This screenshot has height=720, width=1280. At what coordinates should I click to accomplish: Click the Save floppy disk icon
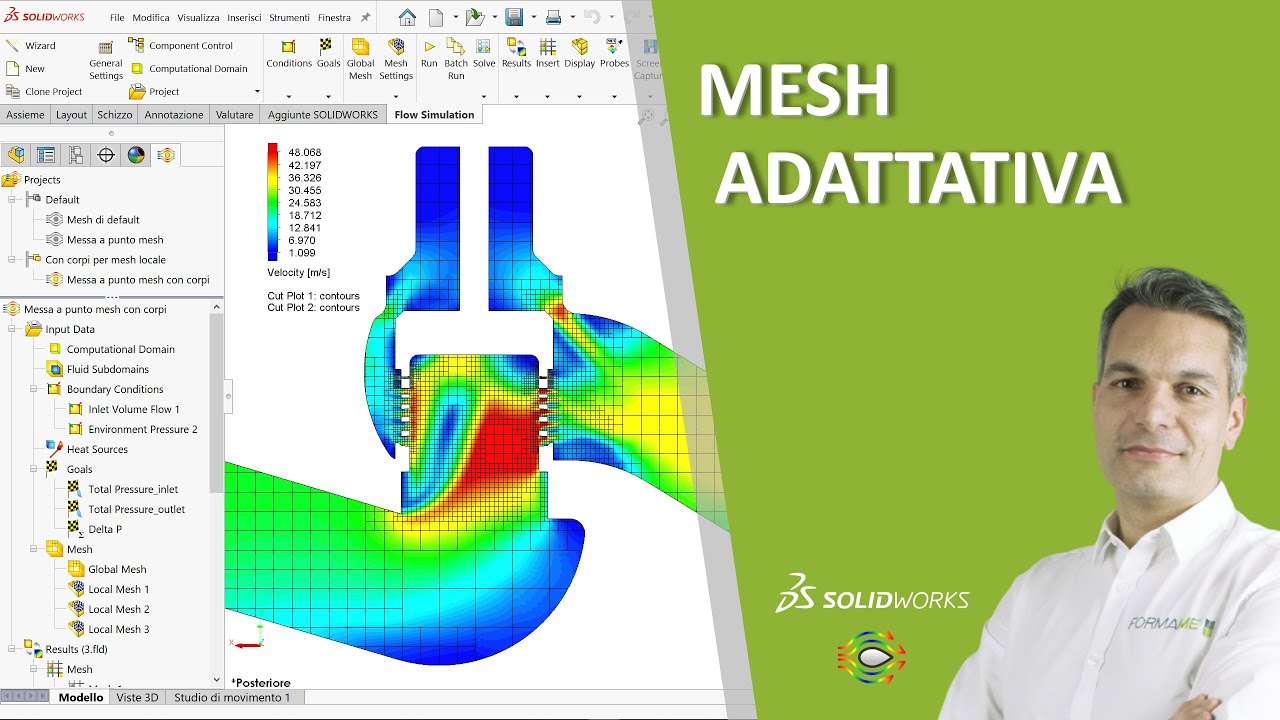pyautogui.click(x=514, y=17)
